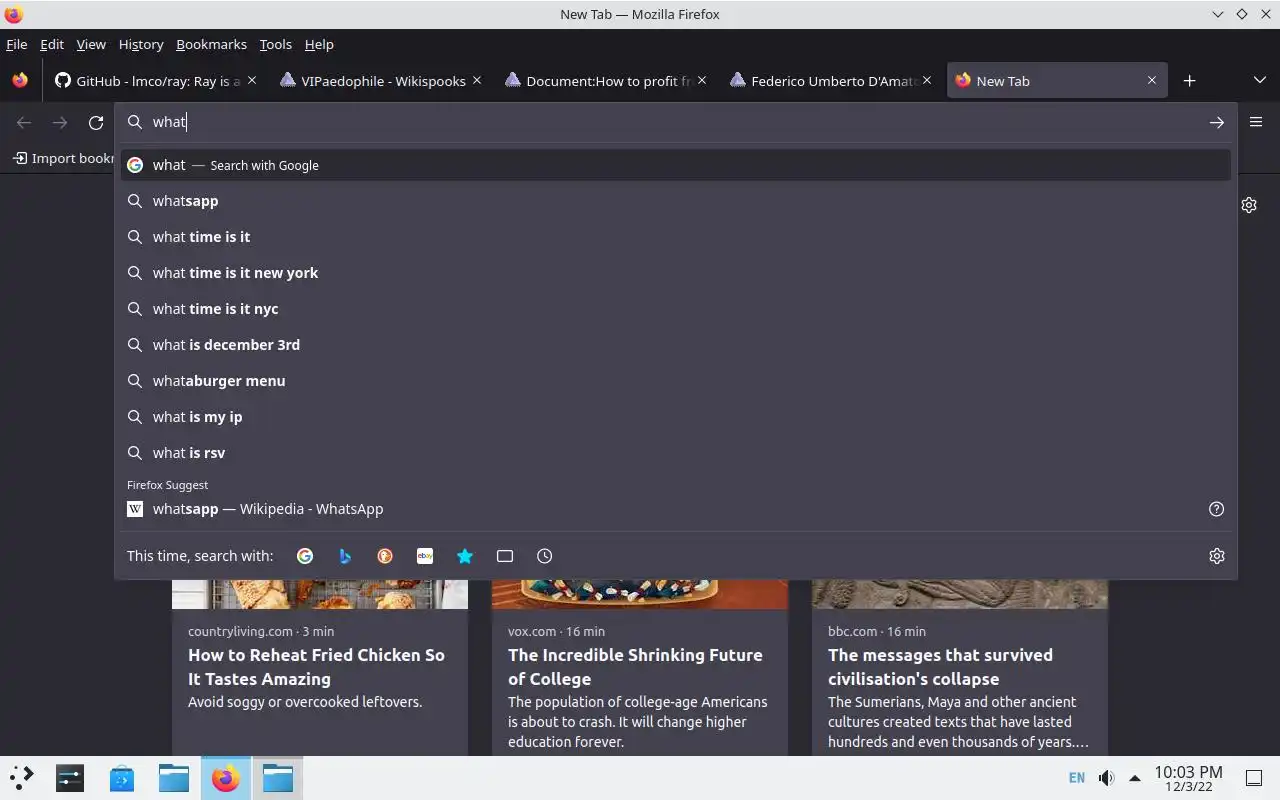Image resolution: width=1280 pixels, height=800 pixels.
Task: Open the clock showing 10:03 PM
Action: coord(1188,777)
